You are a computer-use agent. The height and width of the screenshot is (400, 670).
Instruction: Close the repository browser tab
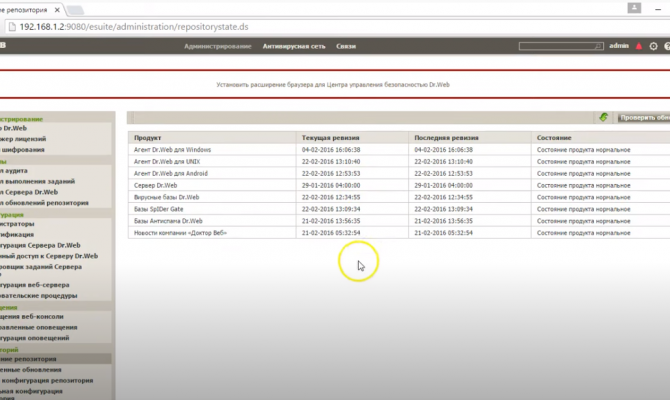click(57, 10)
